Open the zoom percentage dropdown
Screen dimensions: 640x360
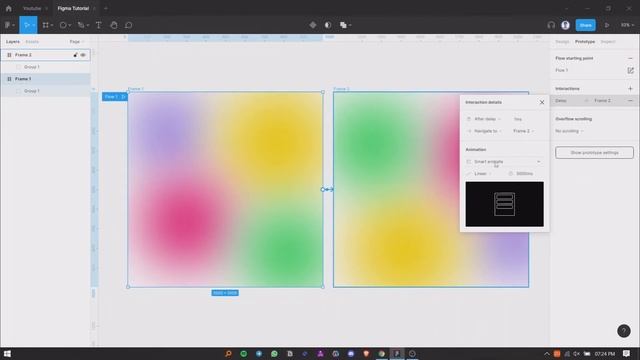tap(627, 25)
